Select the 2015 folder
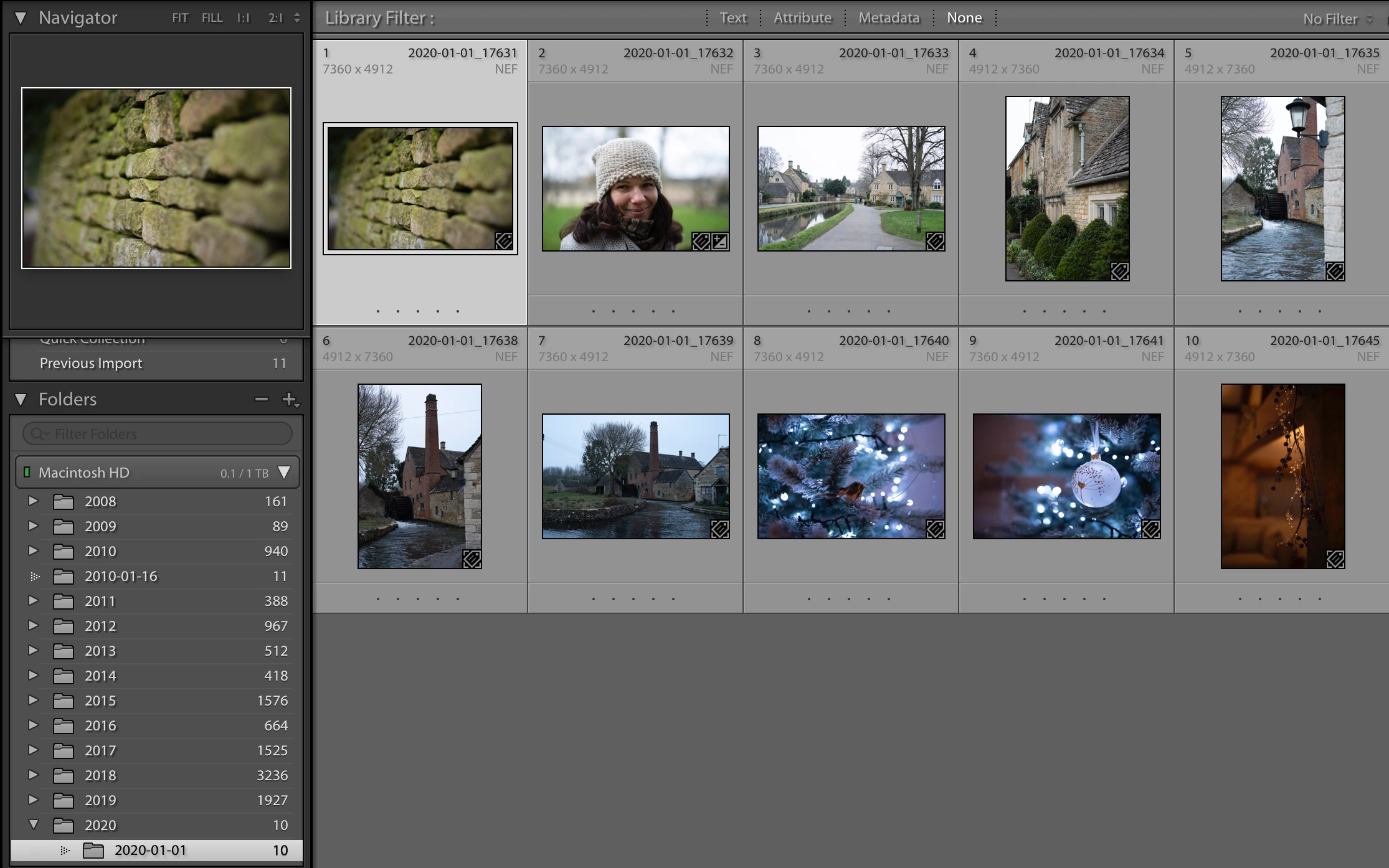 point(100,701)
